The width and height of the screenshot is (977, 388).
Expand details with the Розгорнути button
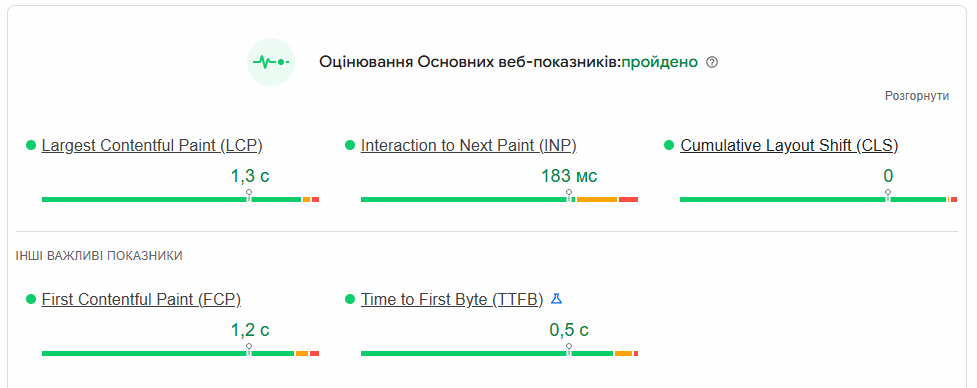917,96
